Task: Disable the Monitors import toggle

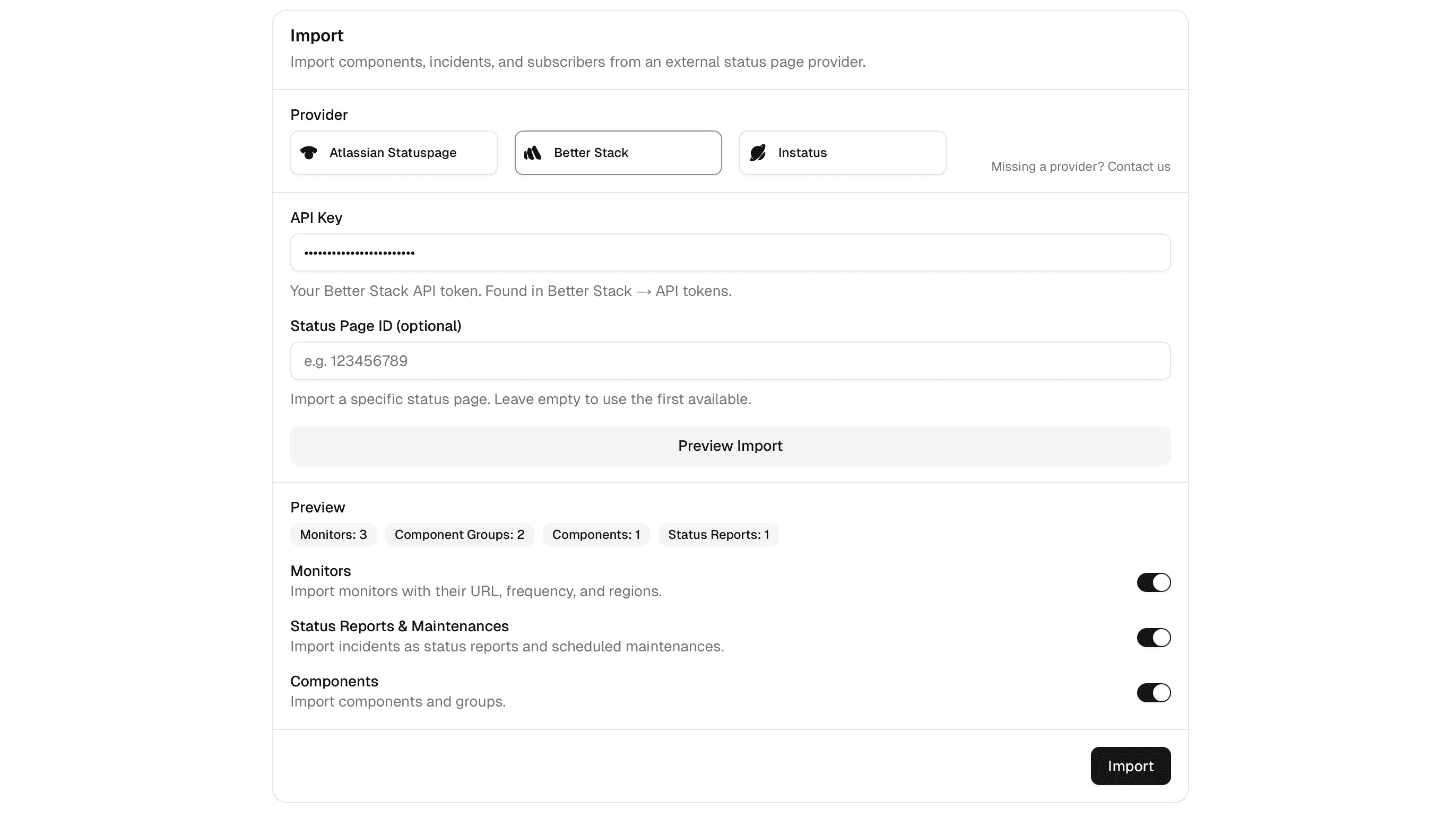Action: (x=1153, y=582)
